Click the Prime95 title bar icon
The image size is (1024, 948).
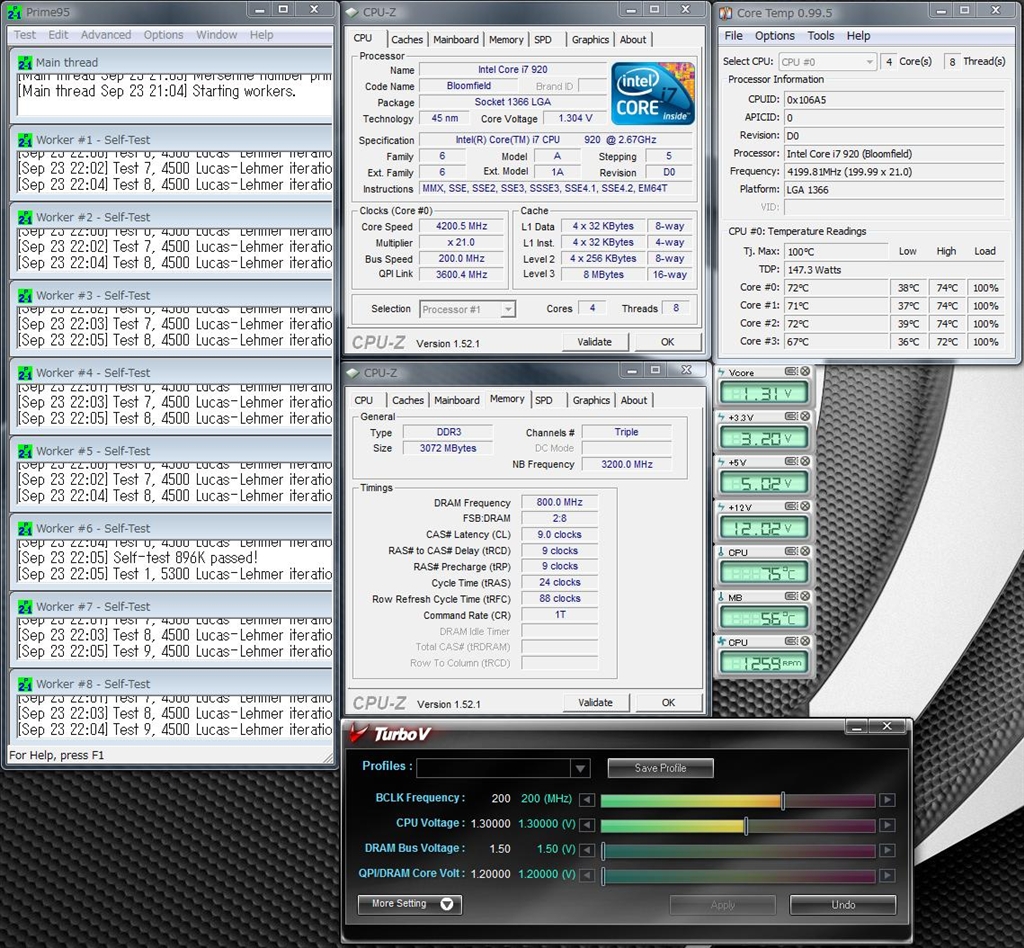(15, 13)
